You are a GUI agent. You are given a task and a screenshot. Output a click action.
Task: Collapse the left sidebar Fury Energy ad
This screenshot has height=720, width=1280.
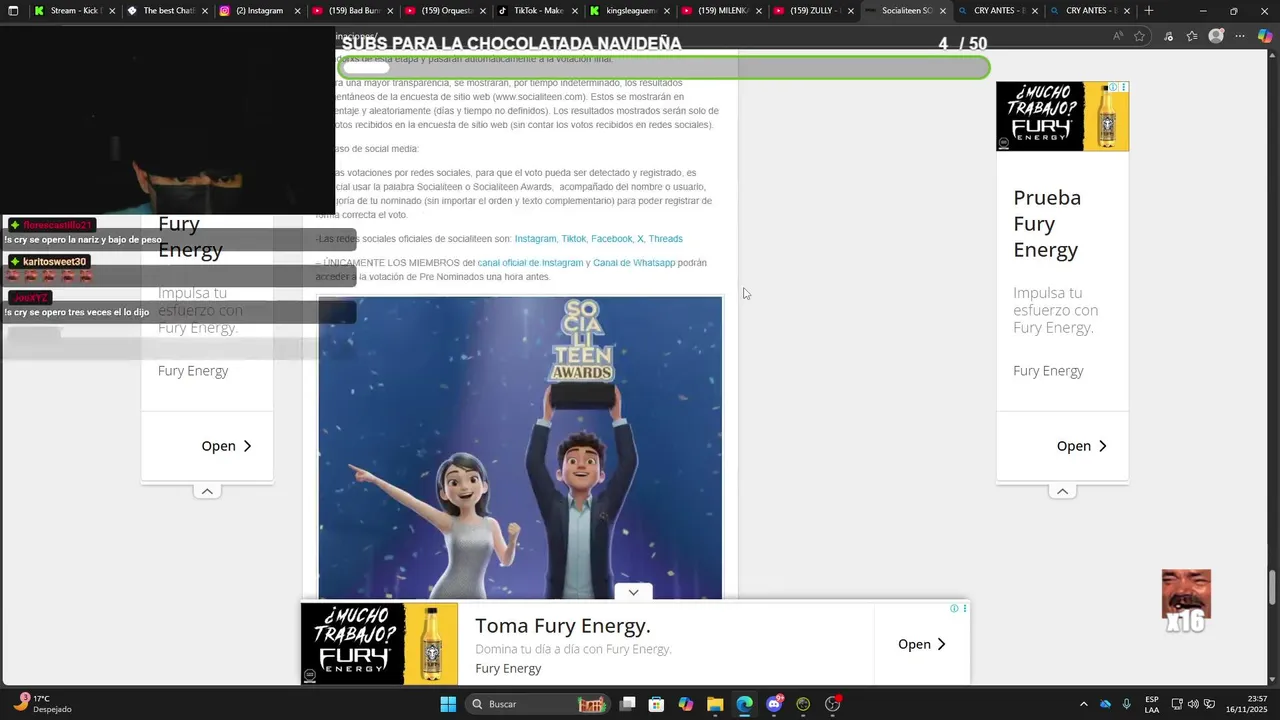207,491
